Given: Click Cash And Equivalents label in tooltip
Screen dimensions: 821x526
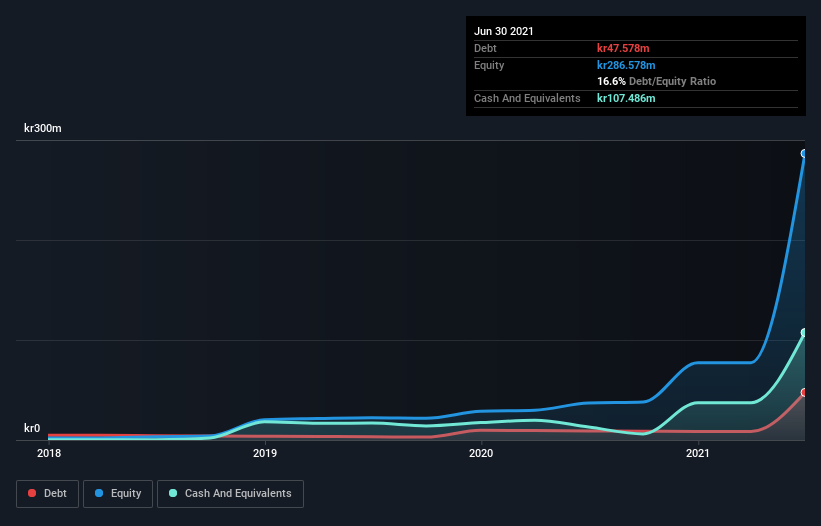Looking at the screenshot, I should (x=527, y=98).
